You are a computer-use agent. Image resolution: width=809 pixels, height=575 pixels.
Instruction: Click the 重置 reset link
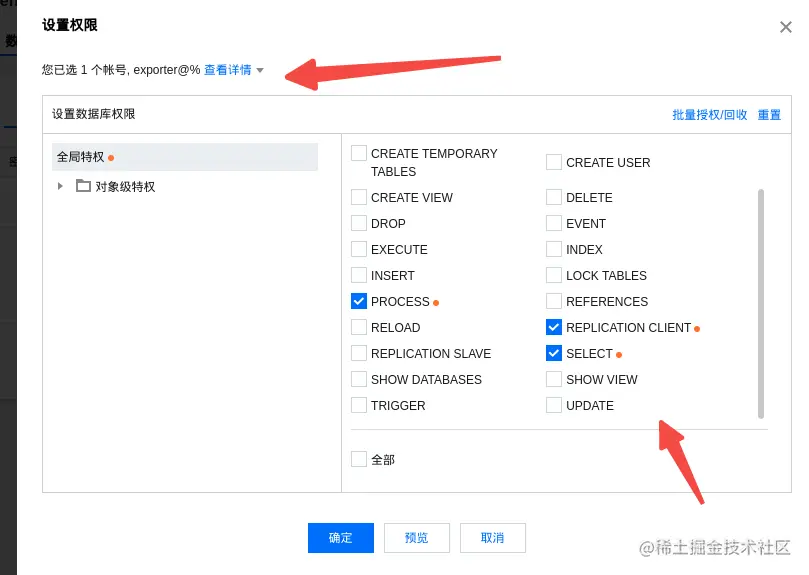pyautogui.click(x=769, y=115)
